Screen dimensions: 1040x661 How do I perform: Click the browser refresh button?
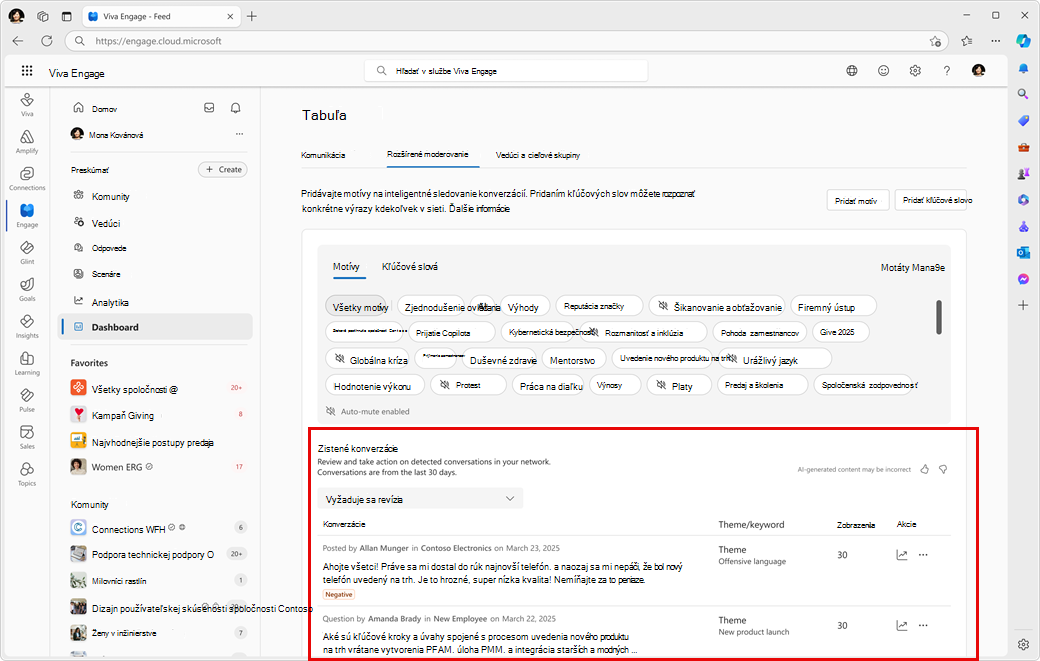46,41
